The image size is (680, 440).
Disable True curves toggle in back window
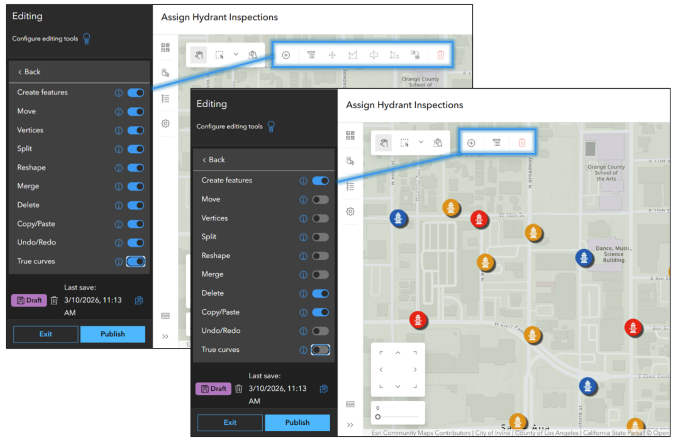coord(136,261)
